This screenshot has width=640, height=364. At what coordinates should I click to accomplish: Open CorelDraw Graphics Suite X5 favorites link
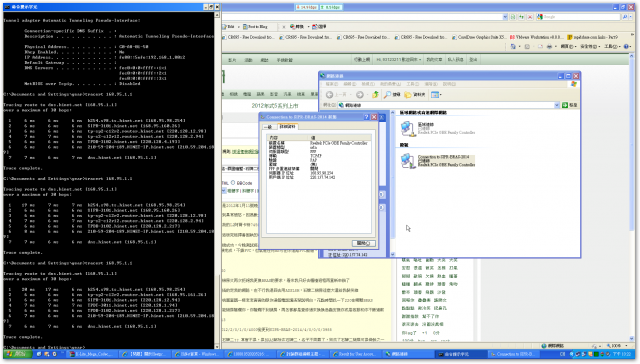point(479,37)
